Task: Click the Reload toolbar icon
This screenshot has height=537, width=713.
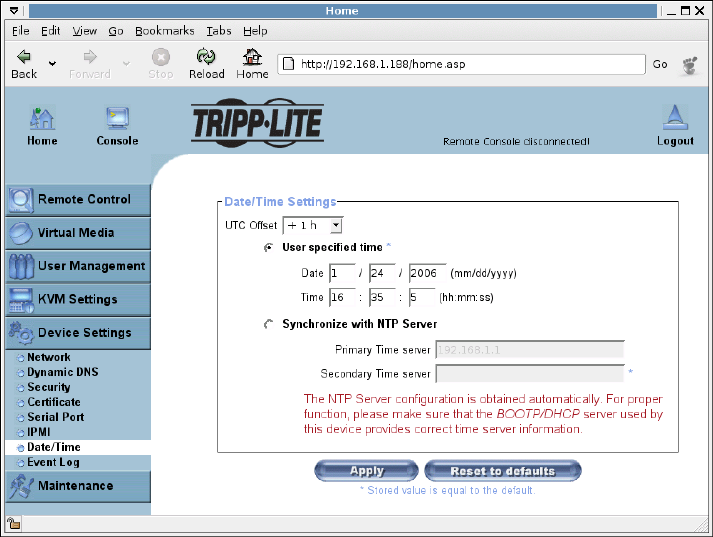Action: (x=206, y=56)
